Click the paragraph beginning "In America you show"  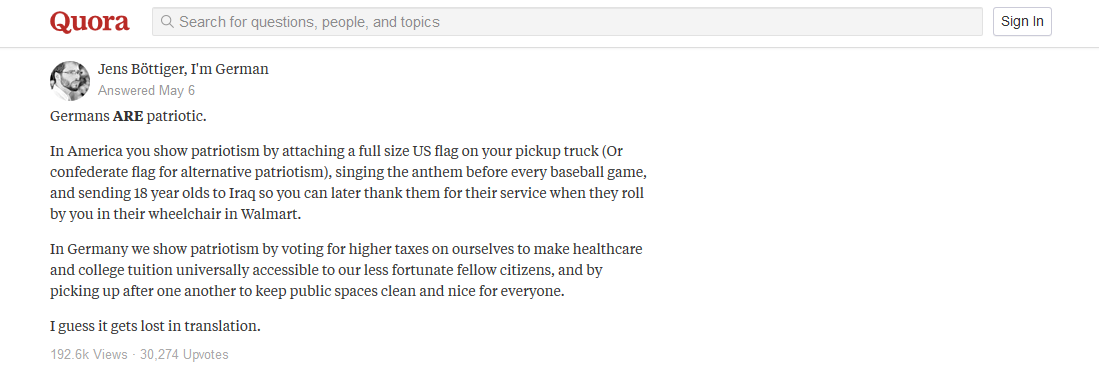(x=353, y=183)
